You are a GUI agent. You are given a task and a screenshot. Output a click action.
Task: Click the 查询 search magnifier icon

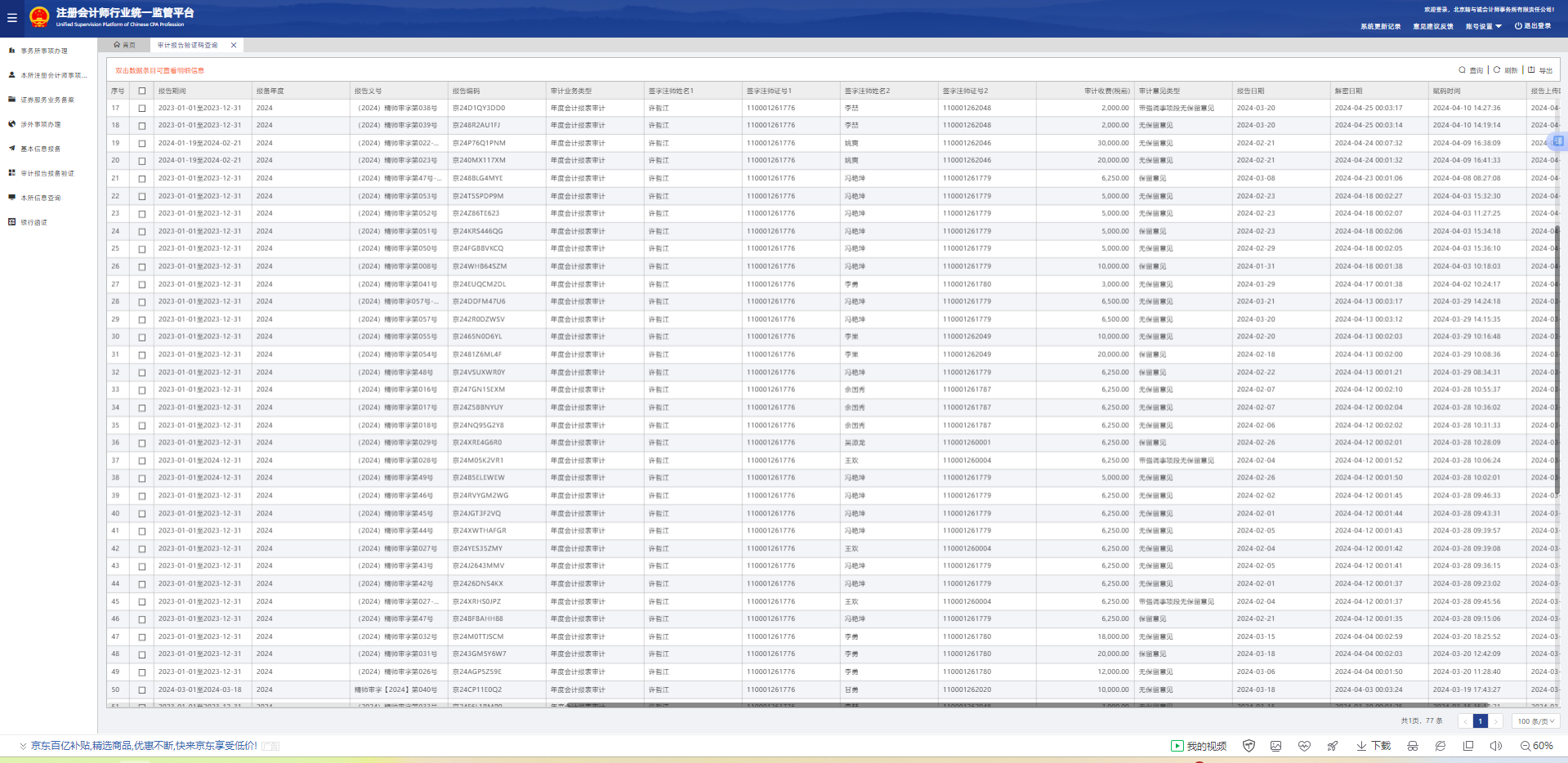point(1462,70)
